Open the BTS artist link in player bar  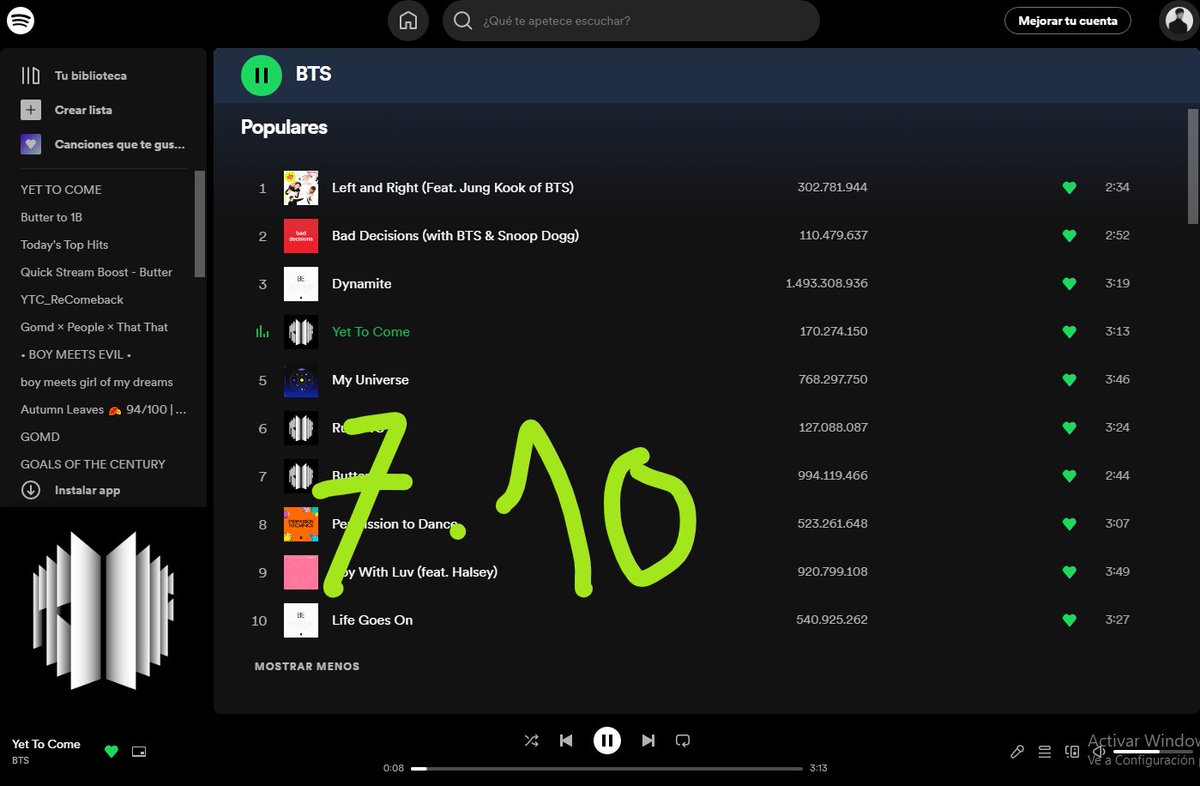tap(21, 761)
